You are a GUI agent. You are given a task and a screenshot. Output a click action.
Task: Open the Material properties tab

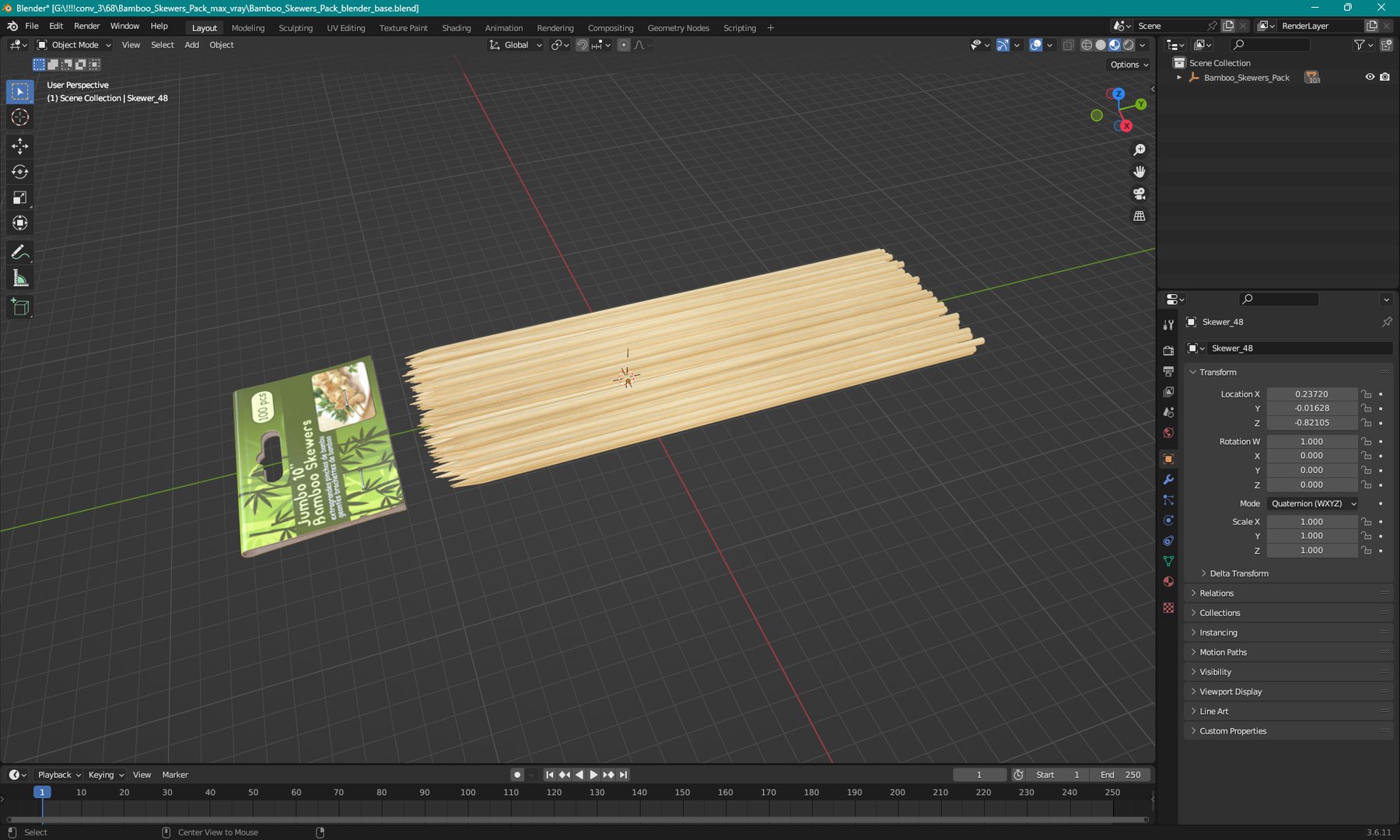pyautogui.click(x=1168, y=582)
